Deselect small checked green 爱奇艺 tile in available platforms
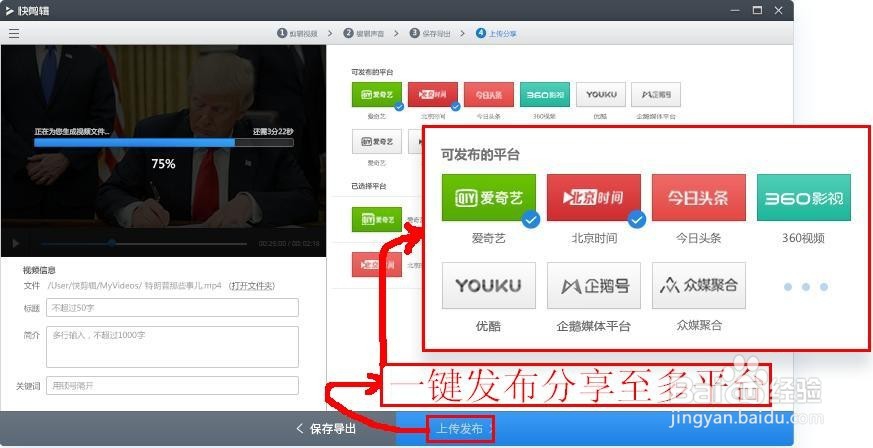Viewport: 873px width, 448px height. coord(377,95)
